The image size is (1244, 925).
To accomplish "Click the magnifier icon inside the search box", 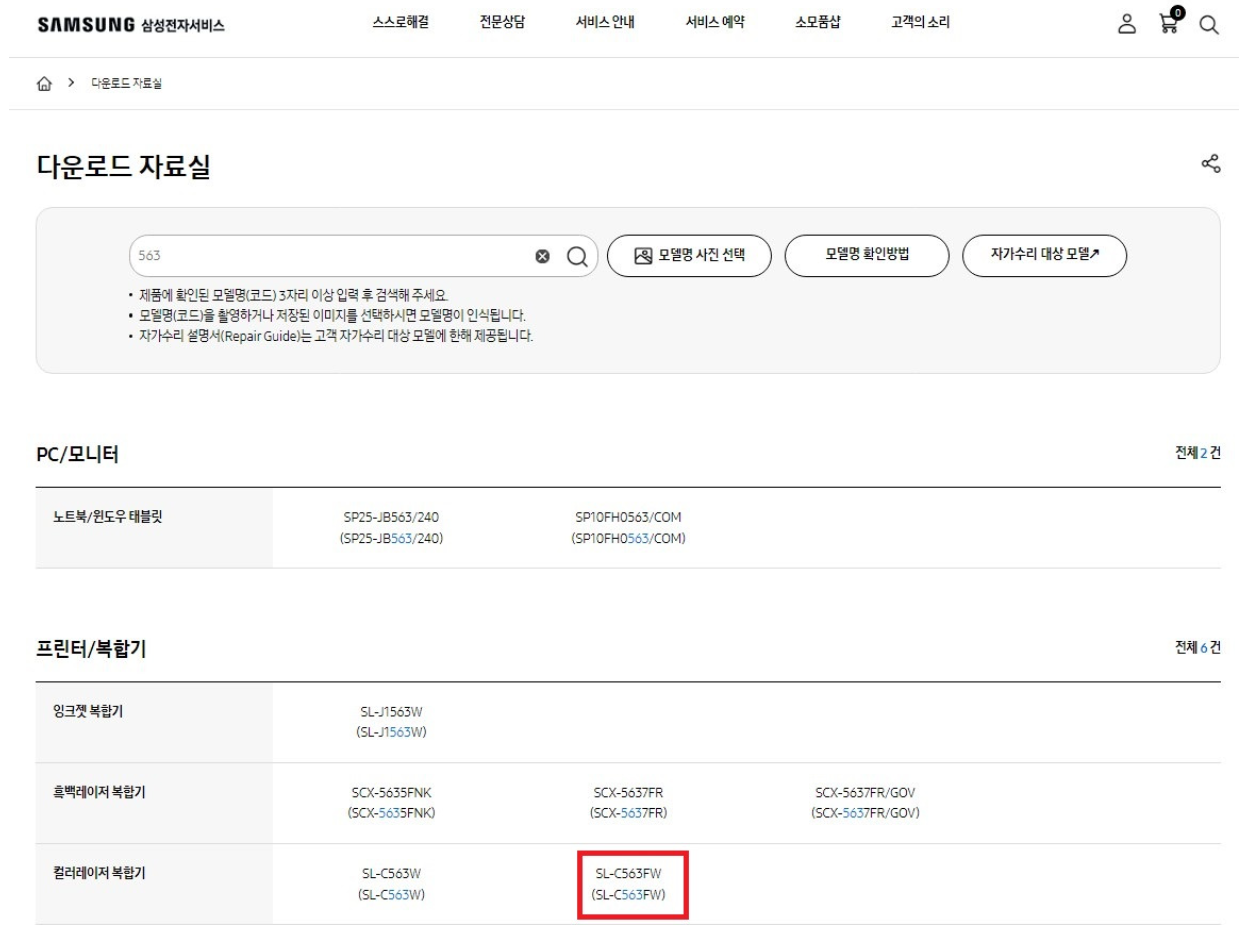I will [575, 256].
